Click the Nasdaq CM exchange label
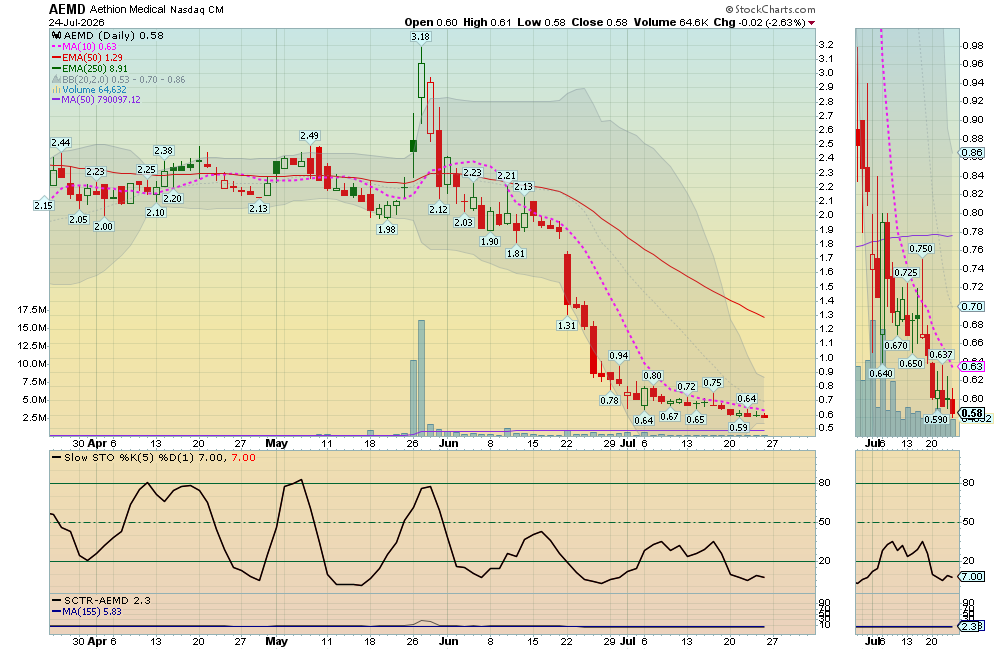Screen dimensions: 1000x650 click(196, 10)
